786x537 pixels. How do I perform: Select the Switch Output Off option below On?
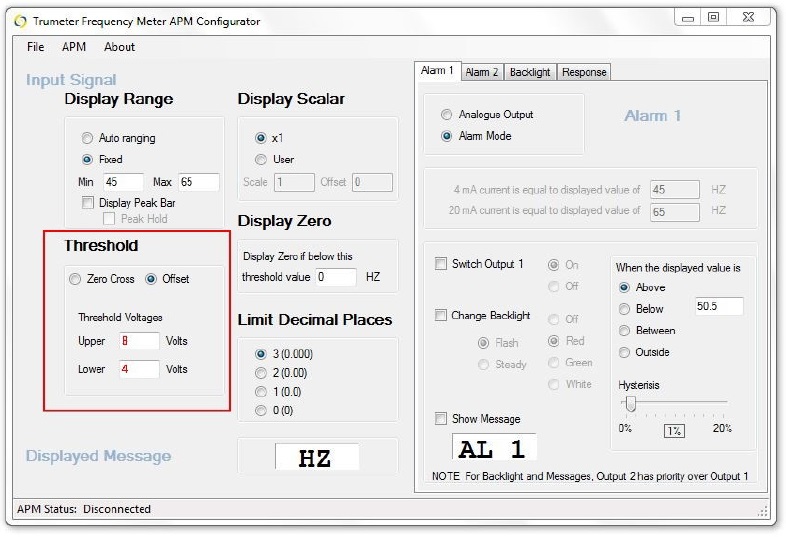tap(553, 286)
